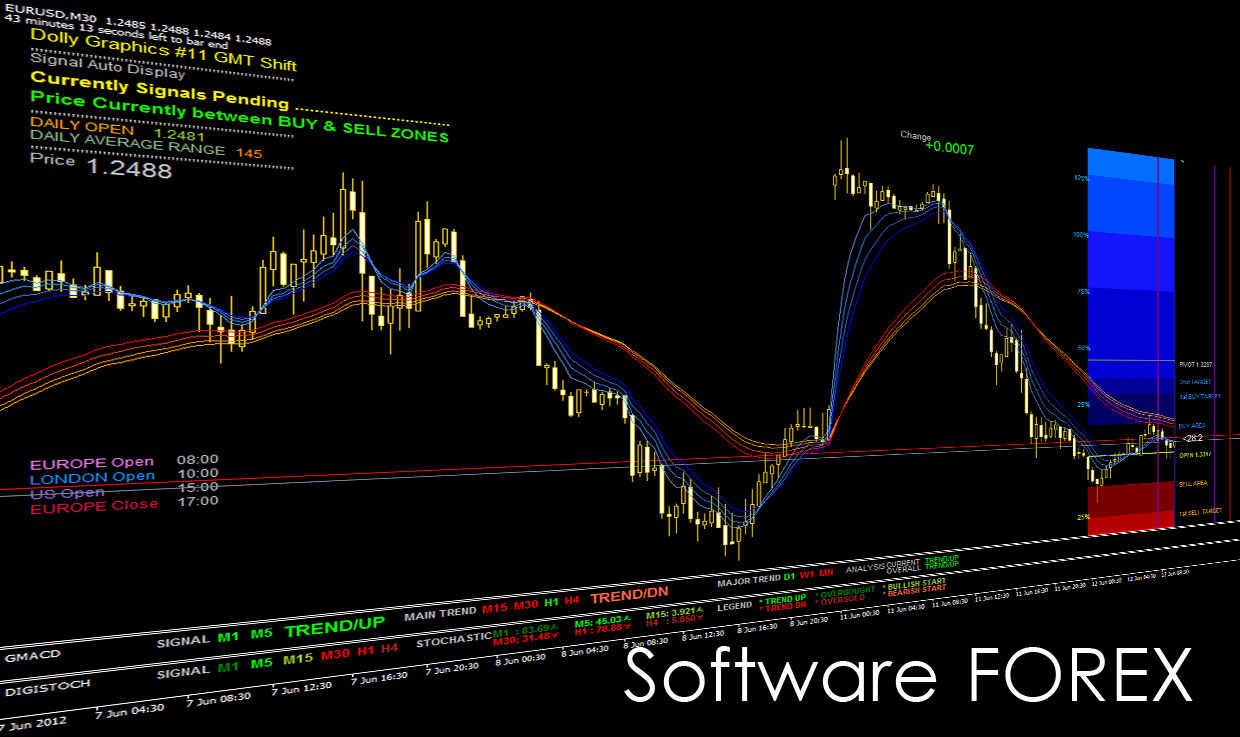Click the 100% range level label
The height and width of the screenshot is (737, 1240).
tap(1080, 235)
